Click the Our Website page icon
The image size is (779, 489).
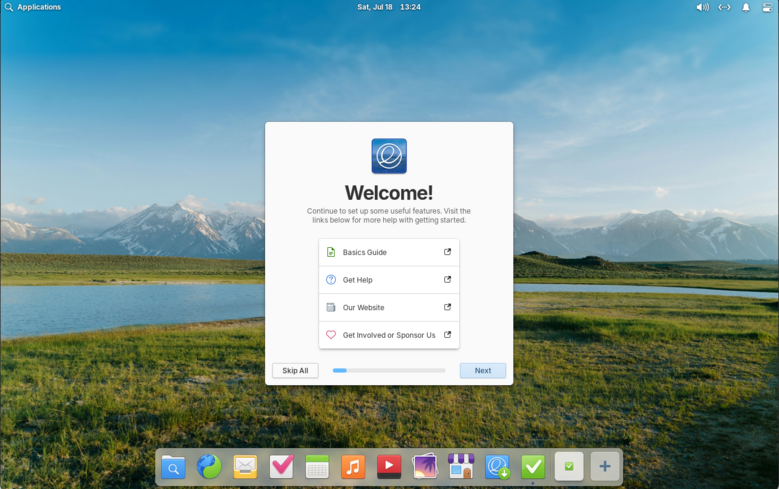[331, 307]
